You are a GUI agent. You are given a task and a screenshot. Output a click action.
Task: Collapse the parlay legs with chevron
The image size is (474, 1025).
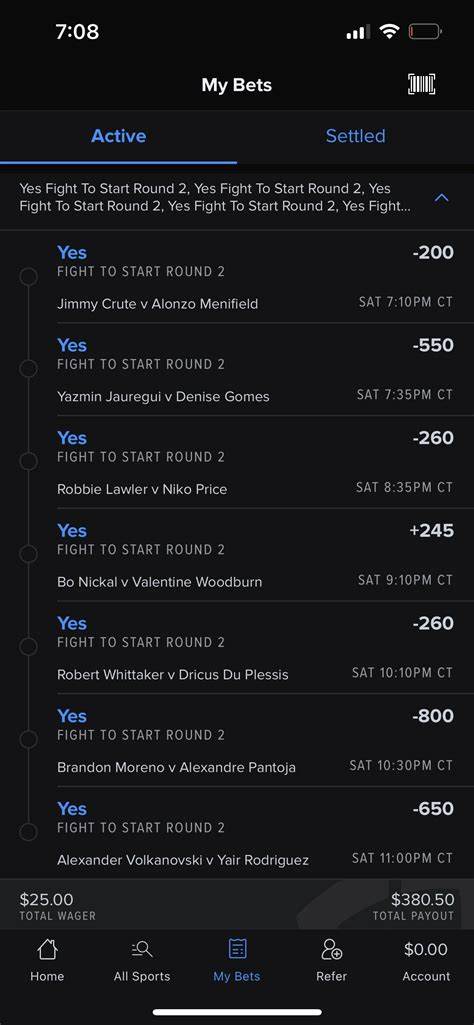pos(442,197)
